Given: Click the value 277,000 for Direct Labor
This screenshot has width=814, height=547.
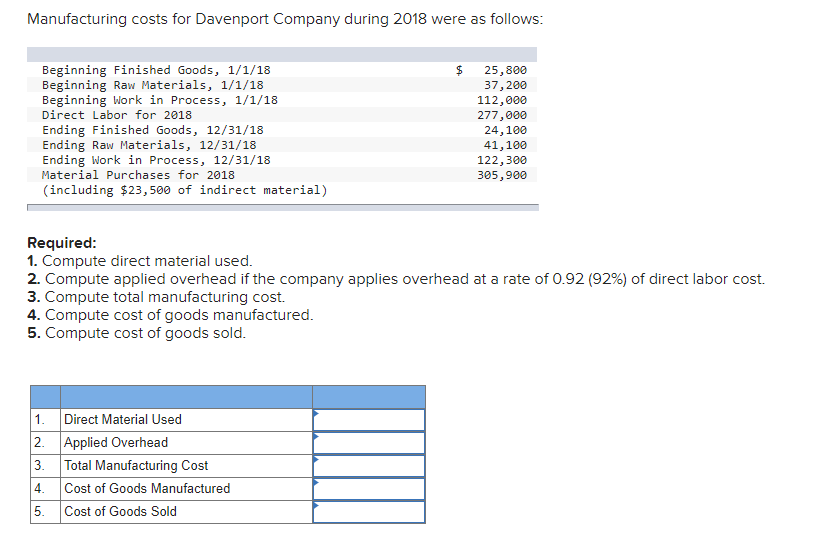Looking at the screenshot, I should 502,115.
